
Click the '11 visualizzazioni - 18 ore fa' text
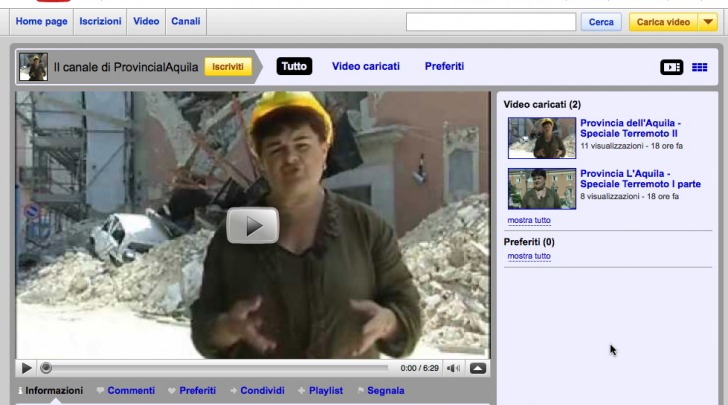tap(631, 146)
